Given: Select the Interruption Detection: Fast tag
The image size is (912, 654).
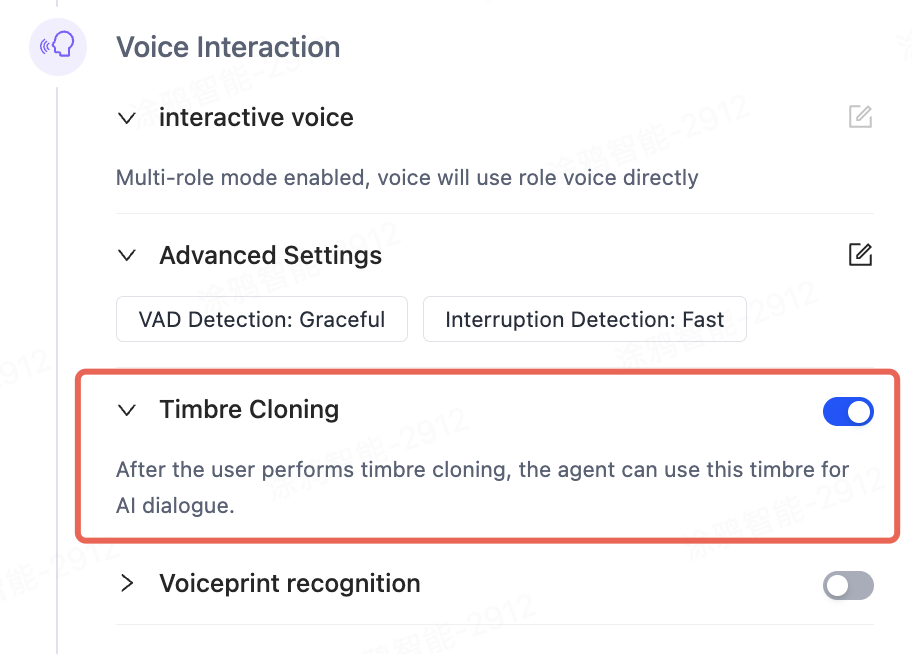Looking at the screenshot, I should pyautogui.click(x=585, y=319).
